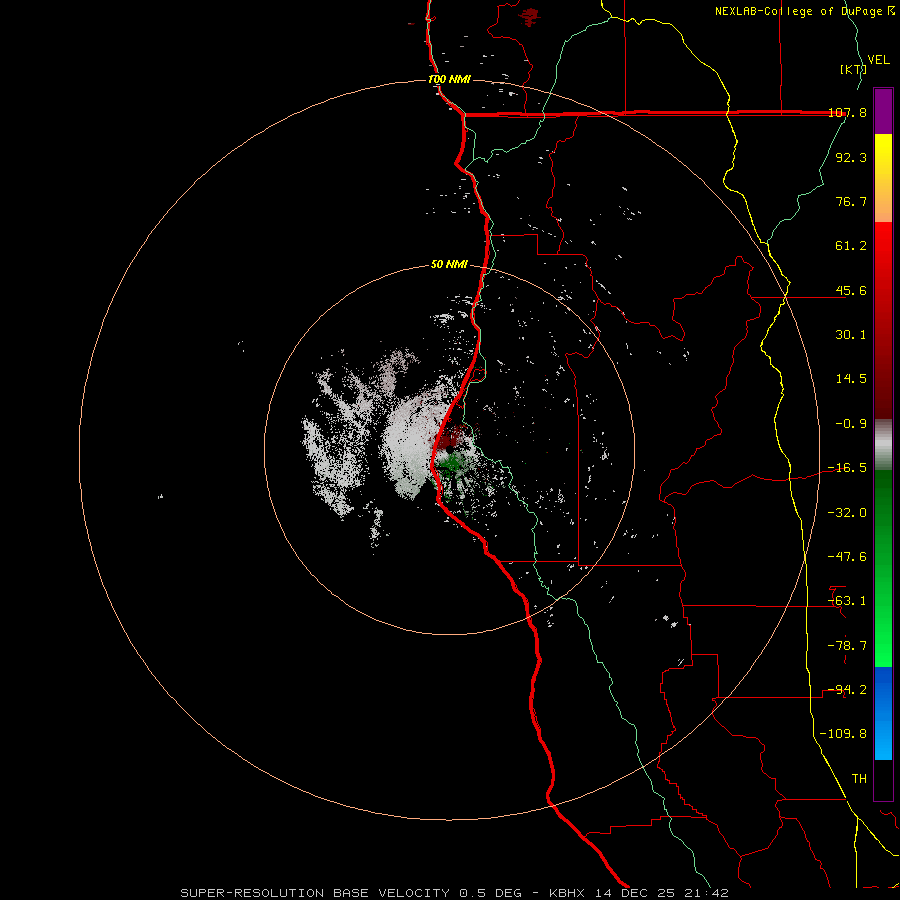900x900 pixels.
Task: Select the -32.0 scale value
Action: coord(847,513)
